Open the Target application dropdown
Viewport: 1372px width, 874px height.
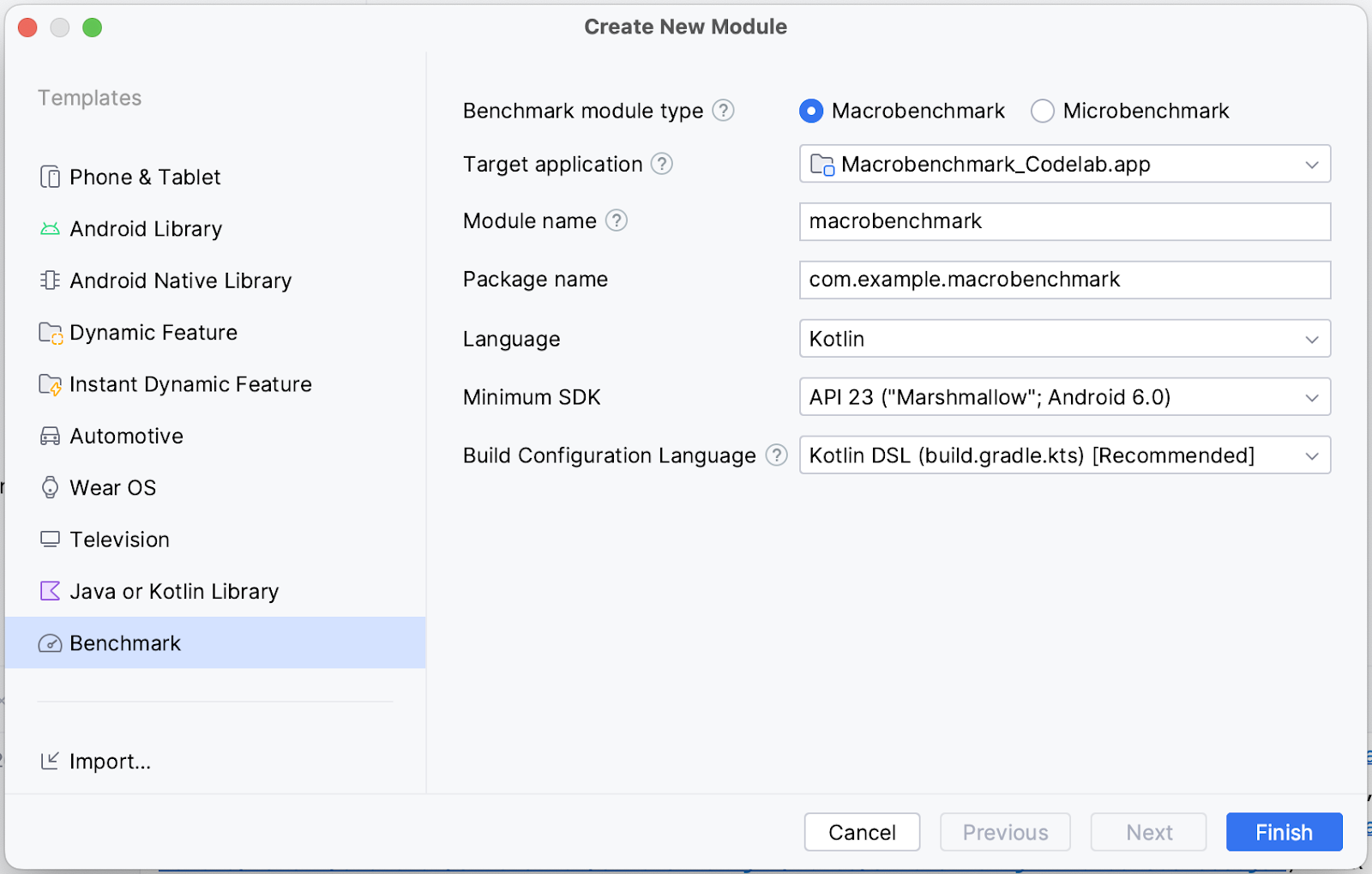coord(1064,164)
